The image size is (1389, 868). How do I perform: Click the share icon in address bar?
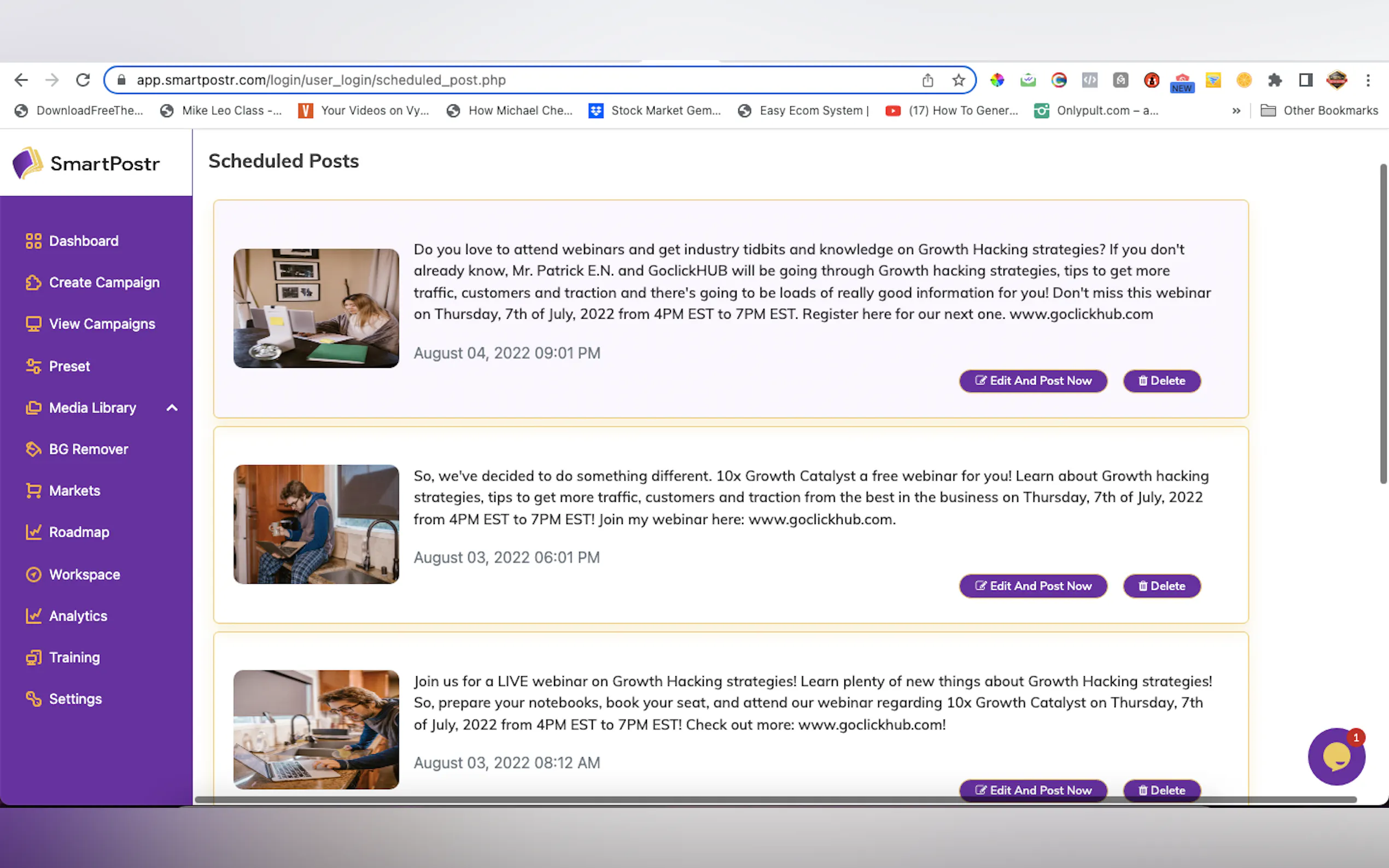click(x=927, y=80)
